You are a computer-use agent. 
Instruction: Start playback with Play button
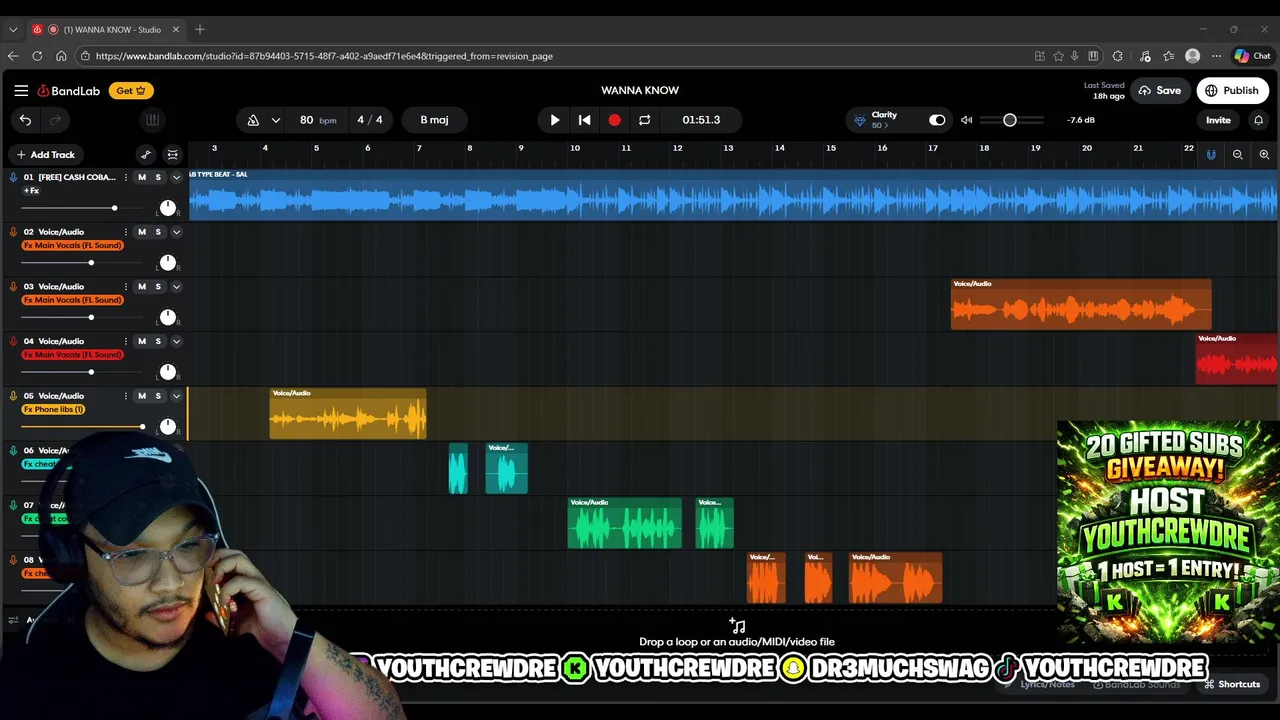555,120
